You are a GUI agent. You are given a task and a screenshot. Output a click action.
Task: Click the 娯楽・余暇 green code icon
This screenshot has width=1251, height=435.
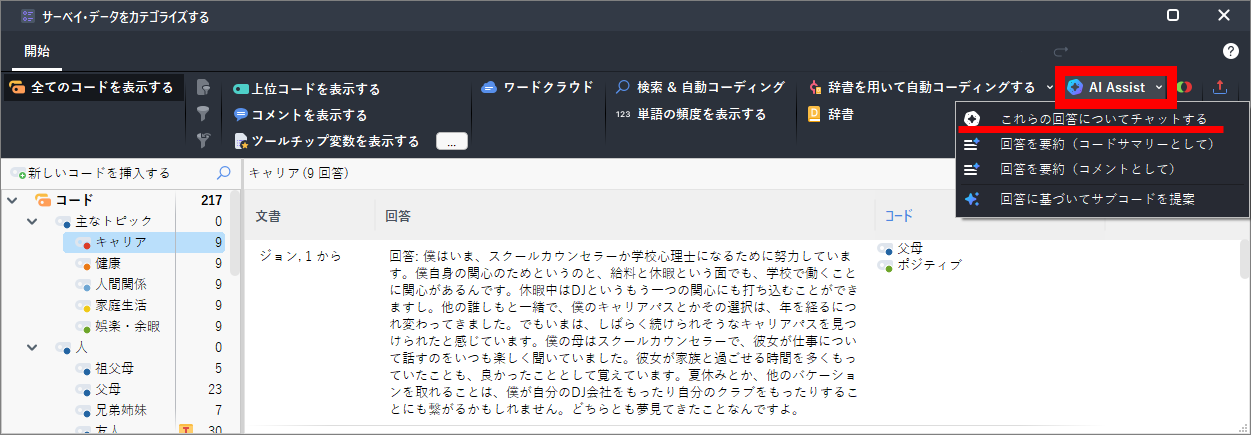tap(84, 326)
